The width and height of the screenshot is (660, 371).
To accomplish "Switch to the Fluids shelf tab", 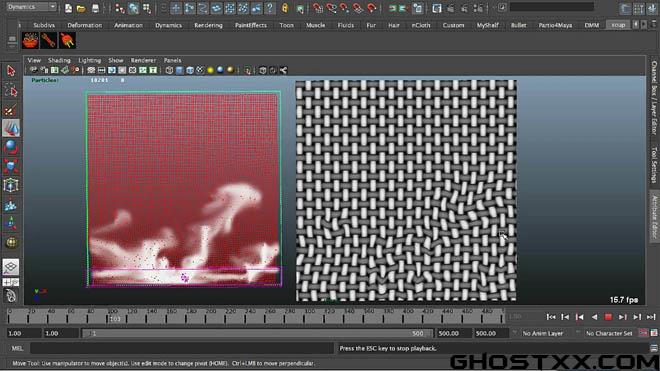I will pyautogui.click(x=346, y=25).
